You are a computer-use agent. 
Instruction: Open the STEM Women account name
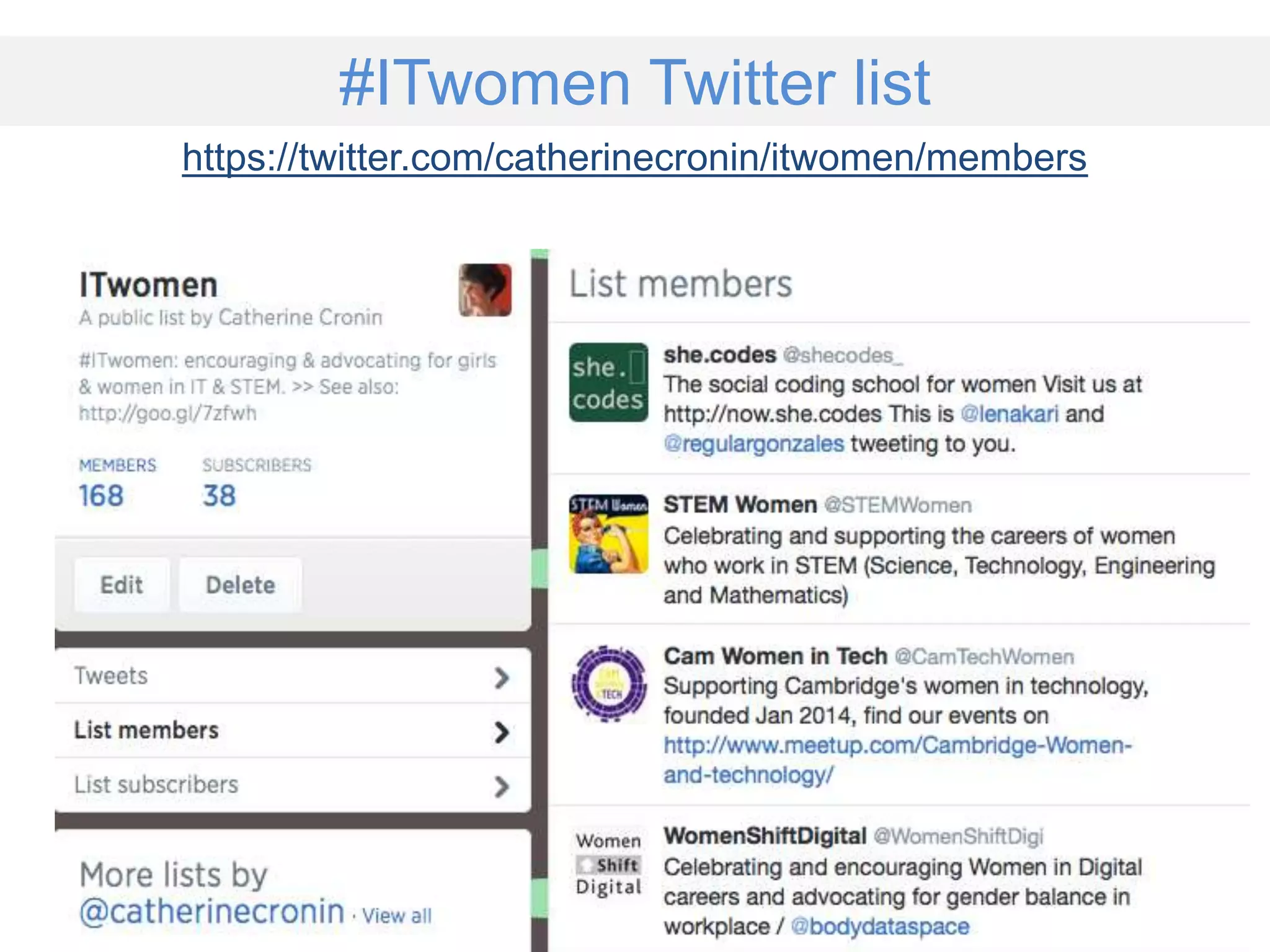[740, 505]
